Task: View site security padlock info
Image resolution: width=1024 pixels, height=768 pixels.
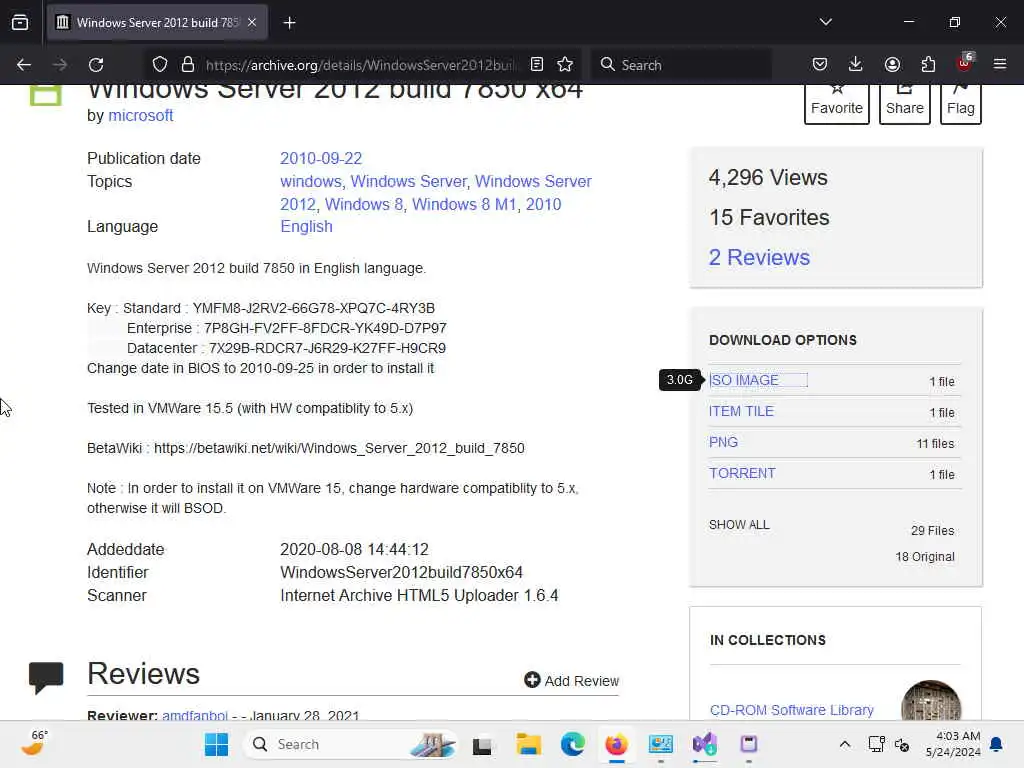Action: point(188,65)
